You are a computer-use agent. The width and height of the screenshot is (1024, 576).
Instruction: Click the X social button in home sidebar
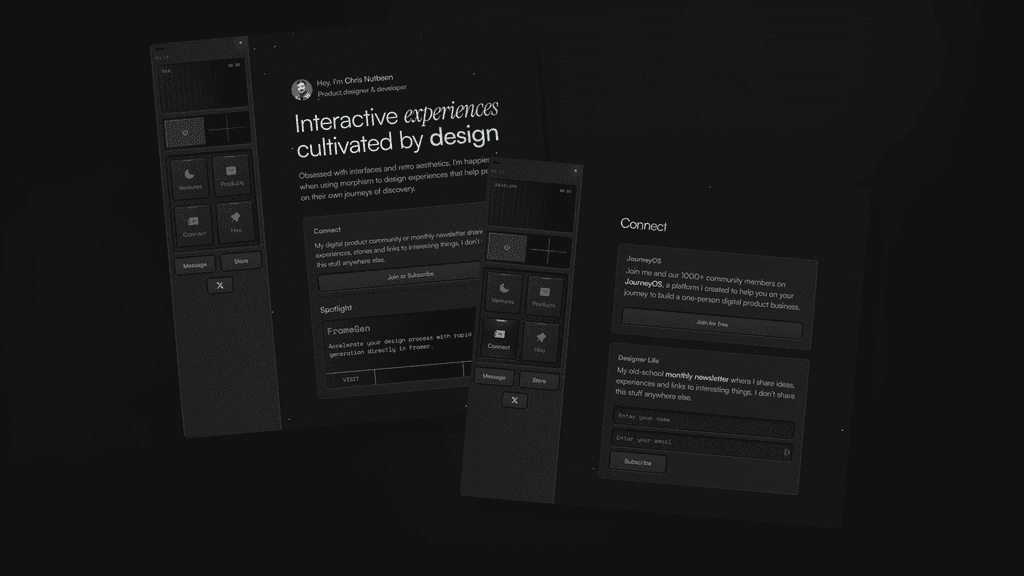pos(220,285)
